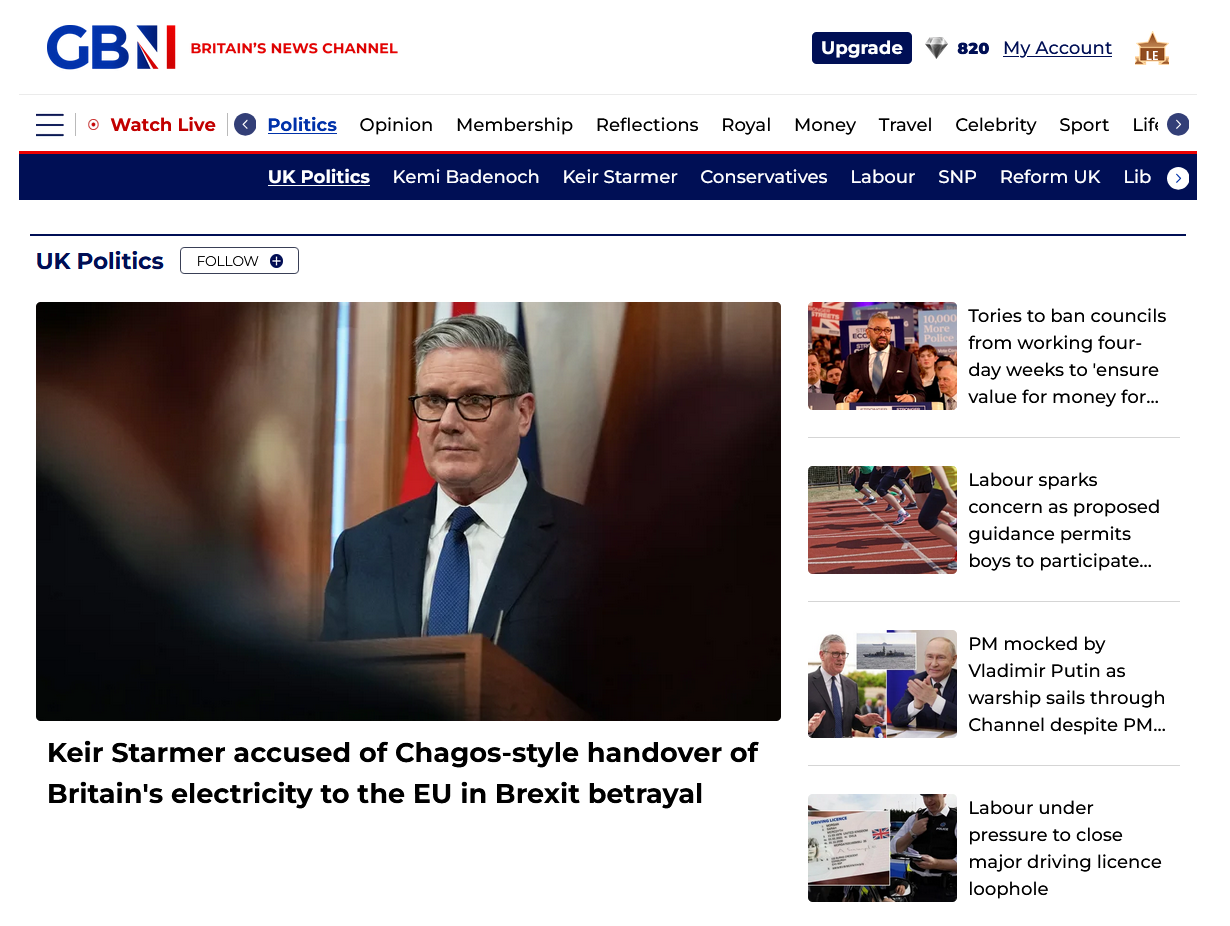The image size is (1230, 926).
Task: Open the hamburger menu icon
Action: pos(49,125)
